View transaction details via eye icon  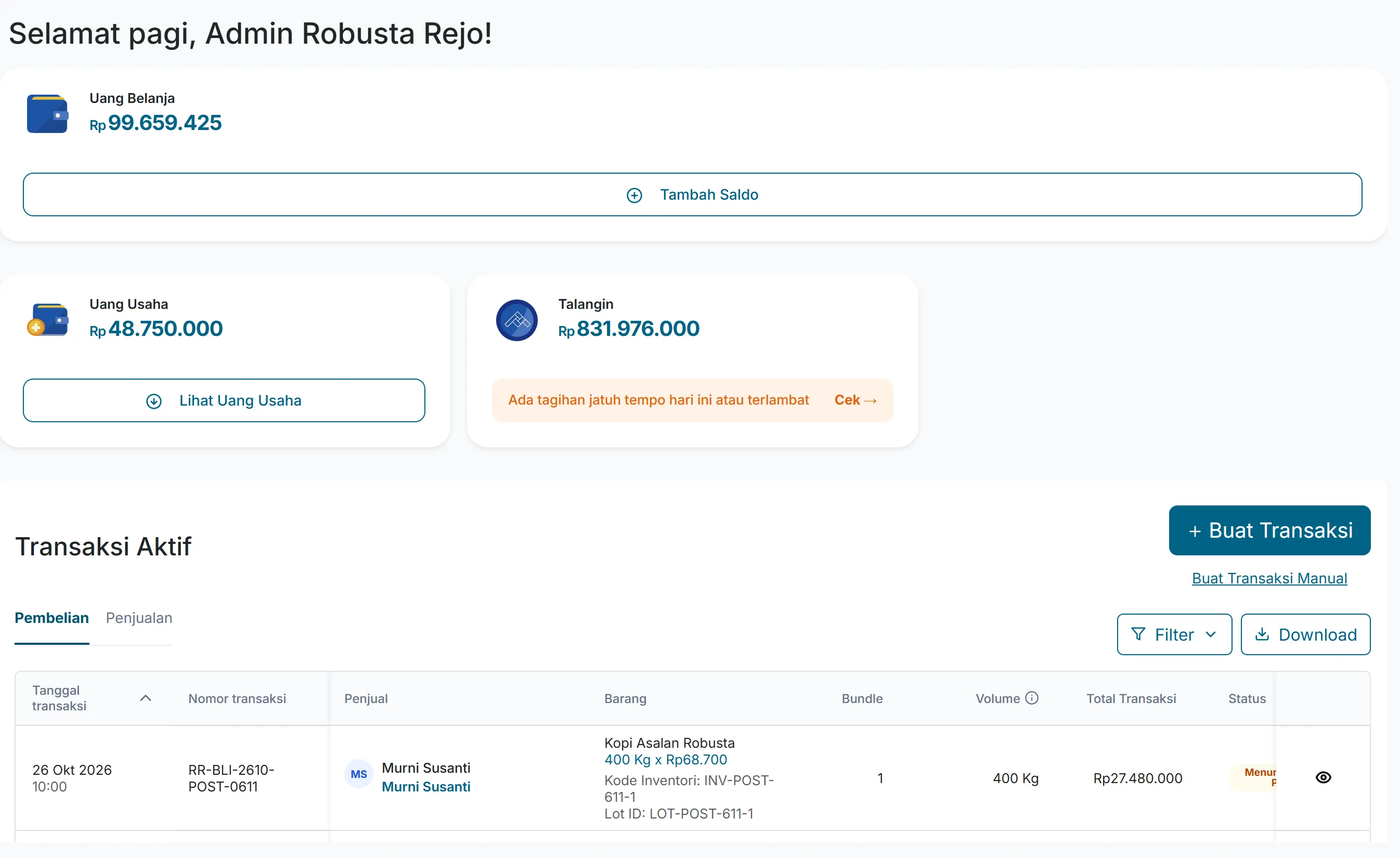coord(1324,777)
